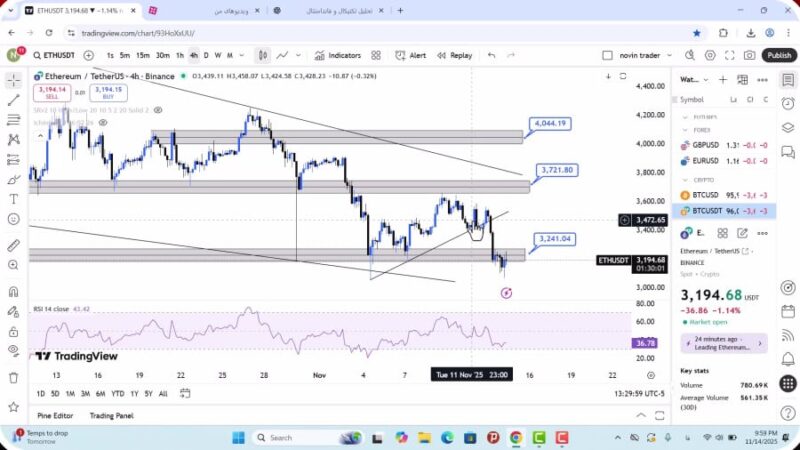The width and height of the screenshot is (800, 450).
Task: Open the chart type dropdown arrow
Action: point(300,56)
